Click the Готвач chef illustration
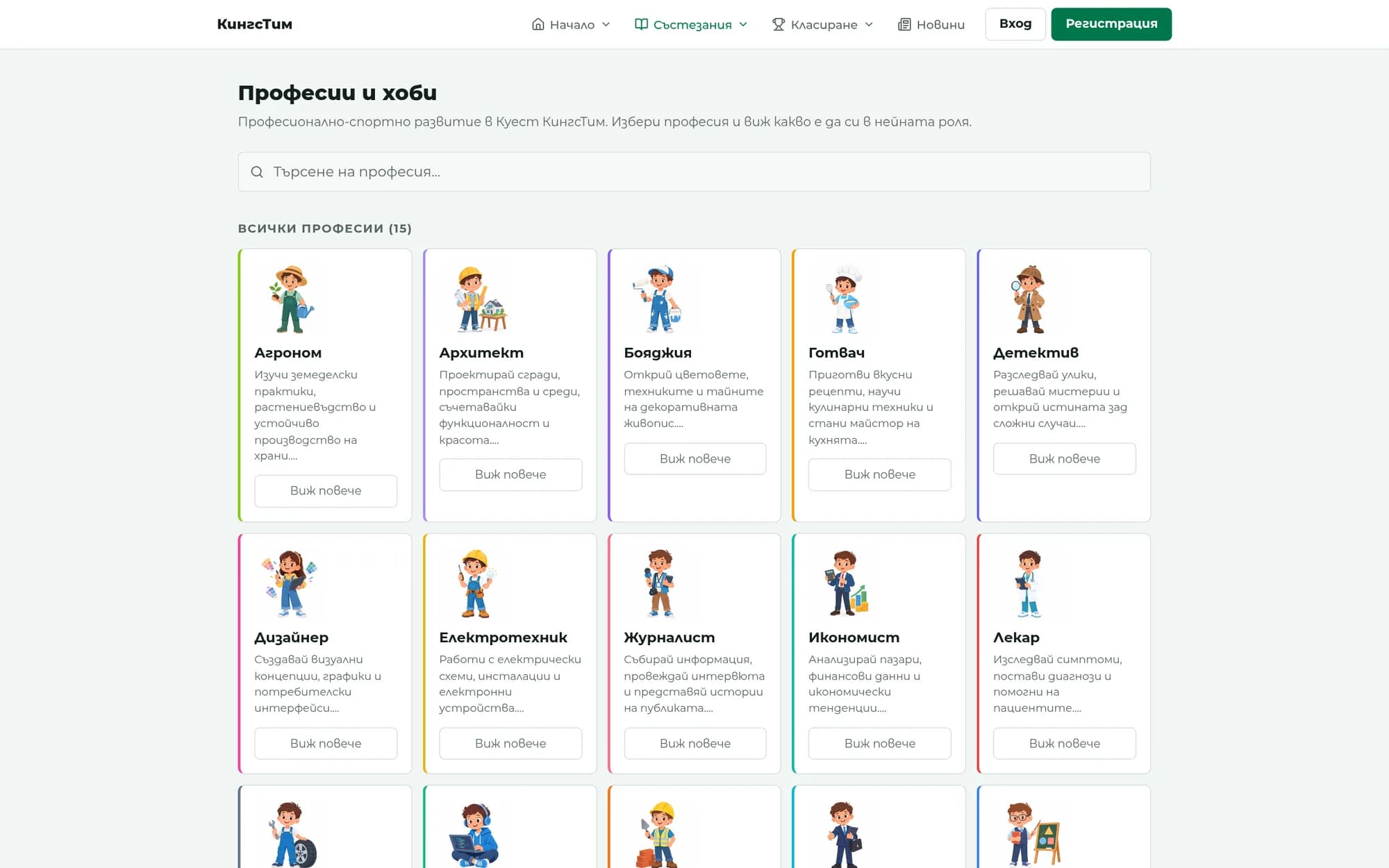Image resolution: width=1389 pixels, height=868 pixels. click(845, 299)
